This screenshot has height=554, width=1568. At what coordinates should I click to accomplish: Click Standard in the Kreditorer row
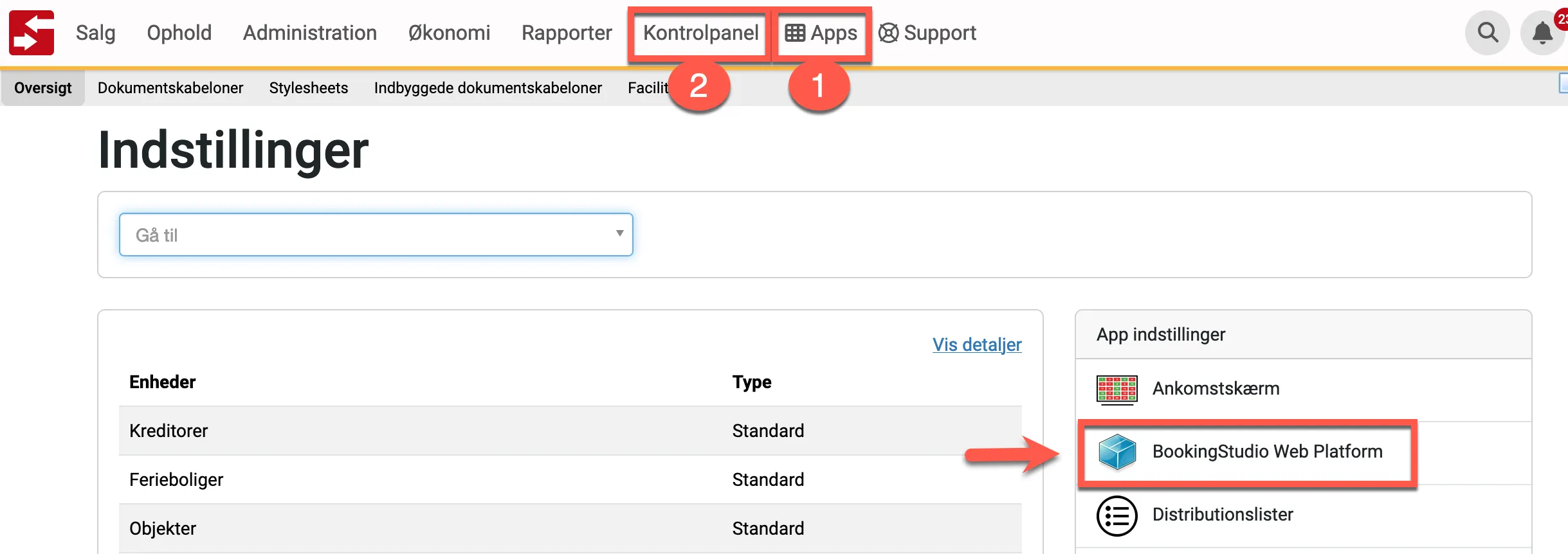click(768, 431)
